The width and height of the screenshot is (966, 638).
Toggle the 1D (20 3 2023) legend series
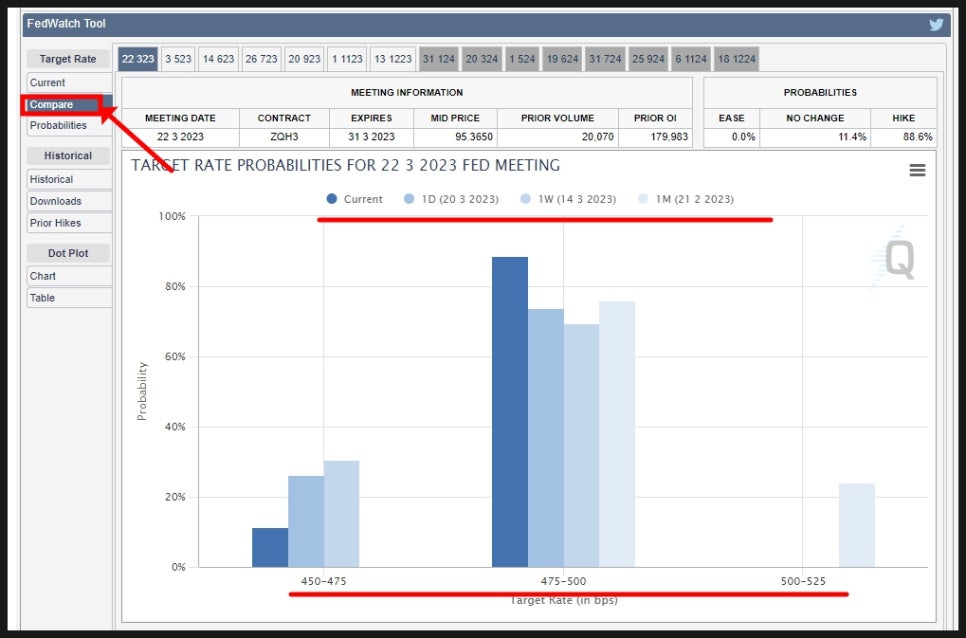pos(451,199)
